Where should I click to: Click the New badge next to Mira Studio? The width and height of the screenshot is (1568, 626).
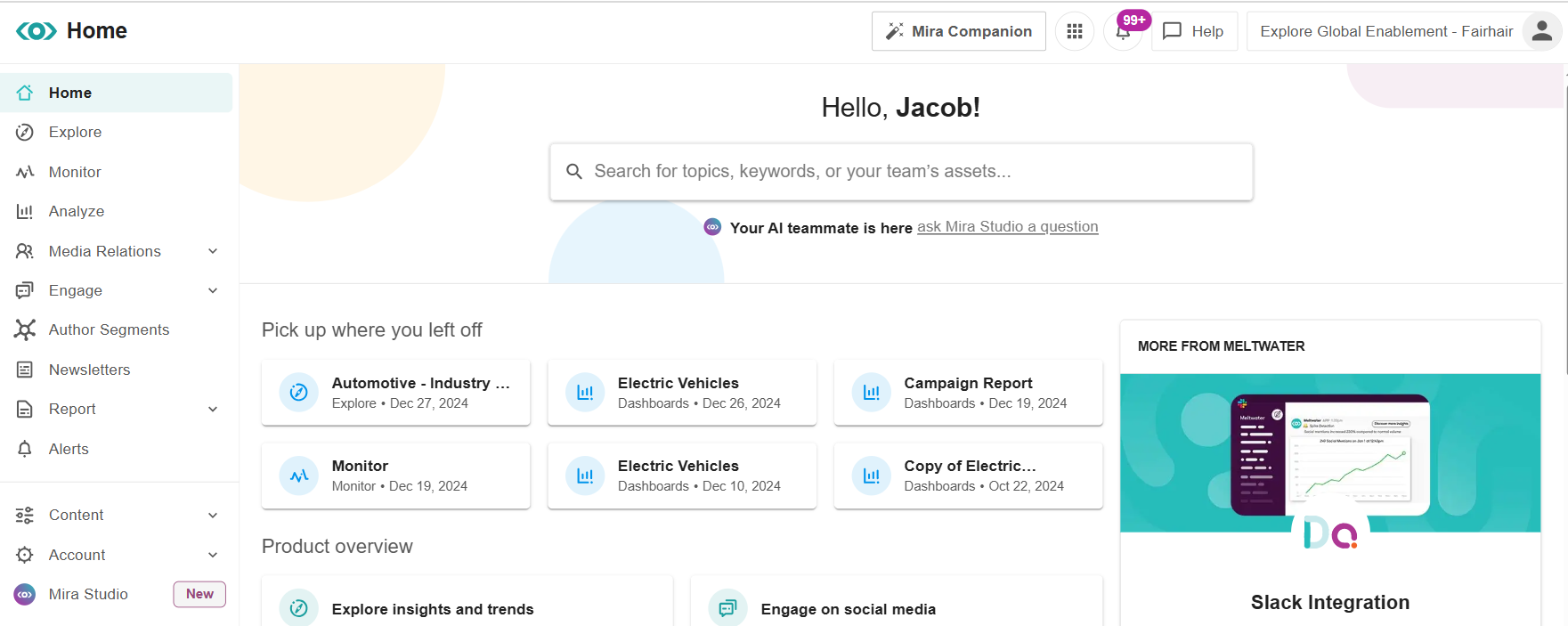coord(199,594)
